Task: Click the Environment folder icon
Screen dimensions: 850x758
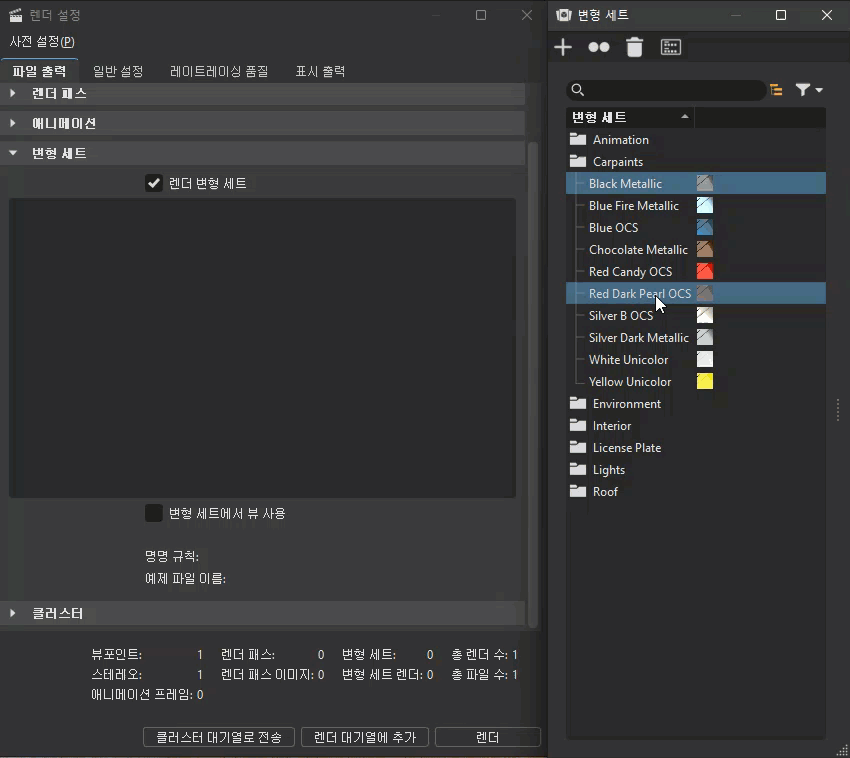Action: tap(578, 403)
